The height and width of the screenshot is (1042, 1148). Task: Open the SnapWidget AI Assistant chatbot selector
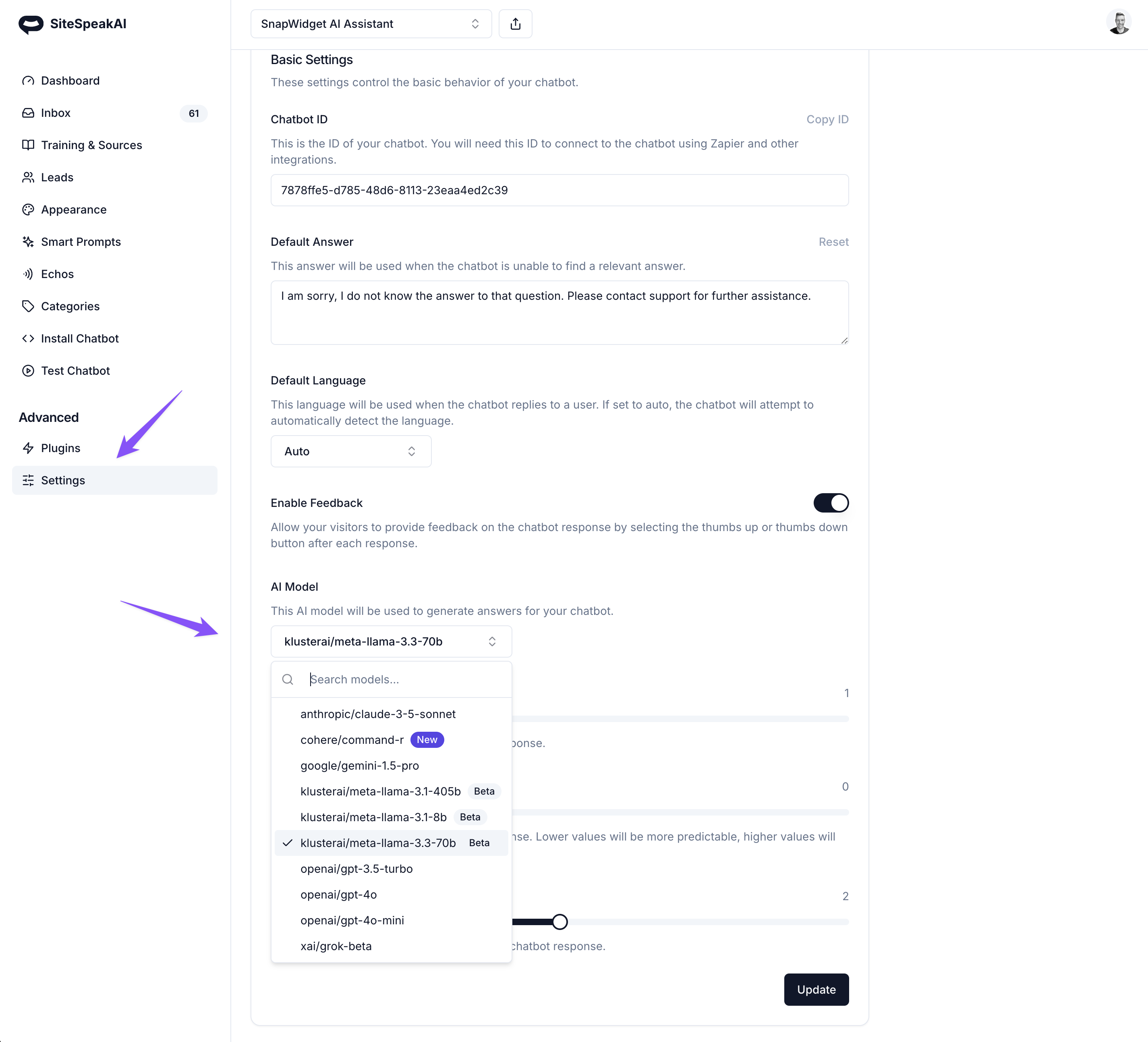point(371,24)
